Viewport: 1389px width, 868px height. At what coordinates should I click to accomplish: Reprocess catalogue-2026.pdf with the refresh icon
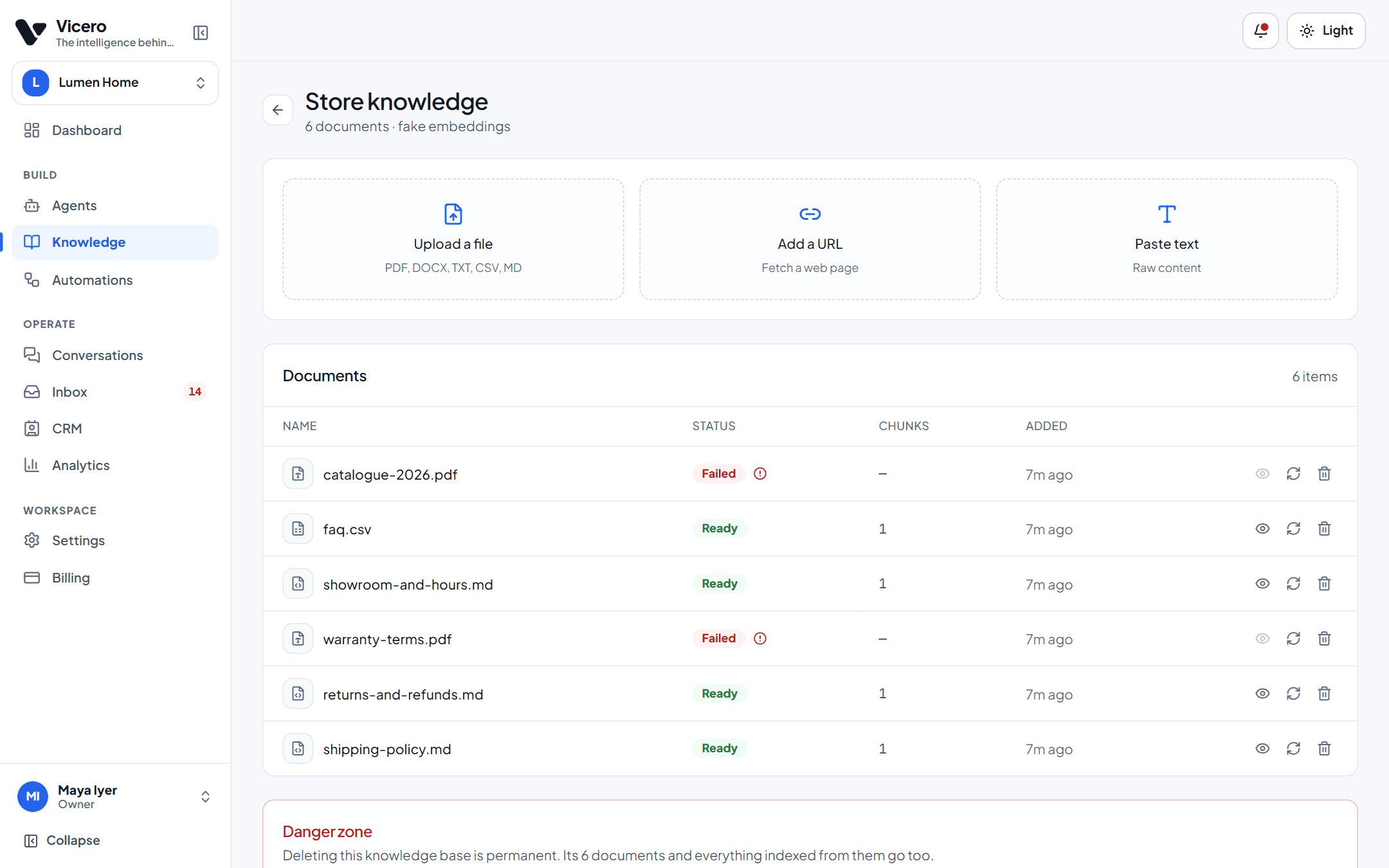click(x=1294, y=474)
